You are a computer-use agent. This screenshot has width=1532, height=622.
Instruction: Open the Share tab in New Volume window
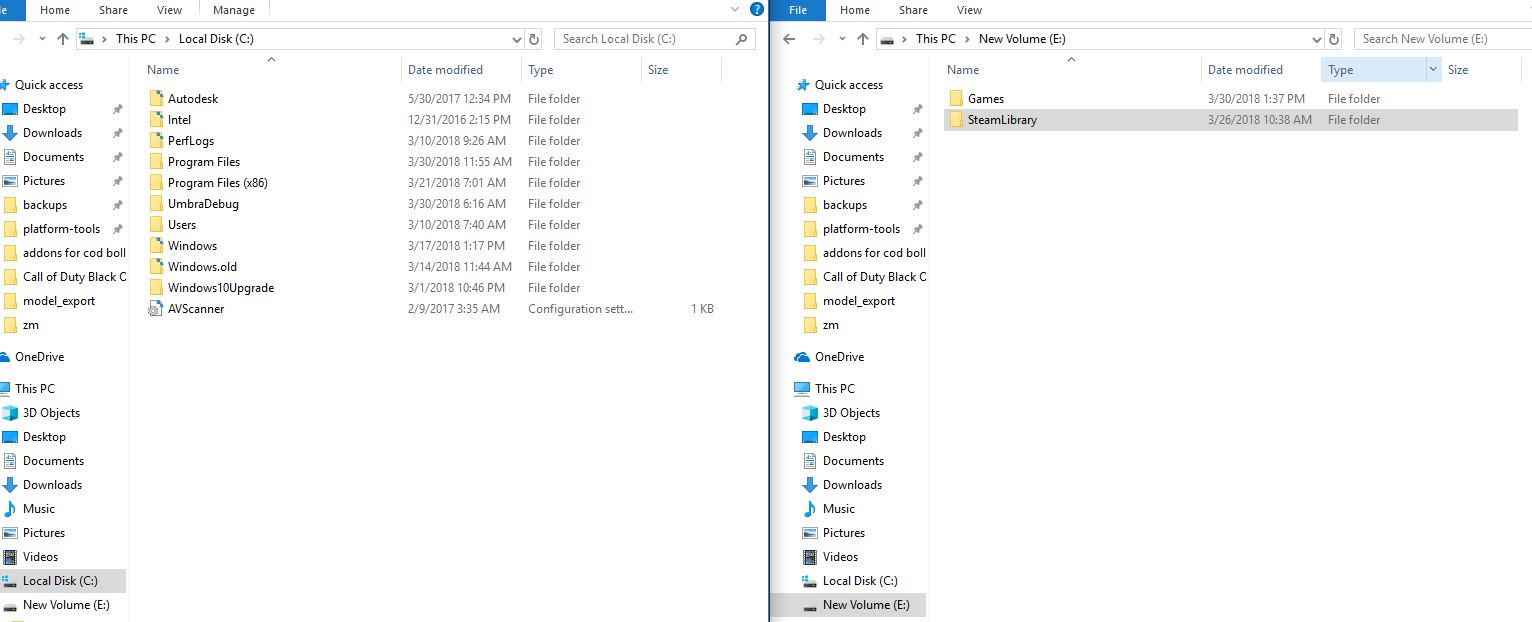(913, 10)
